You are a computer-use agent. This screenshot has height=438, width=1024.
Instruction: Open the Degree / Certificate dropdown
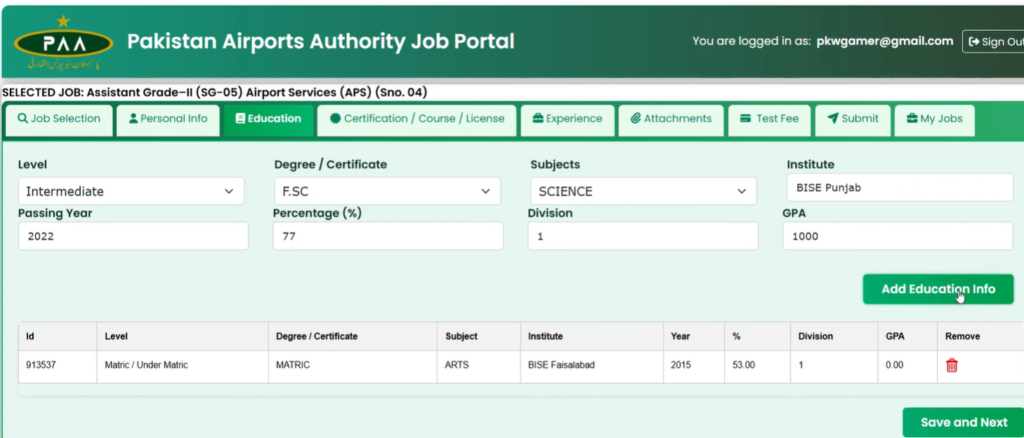386,191
